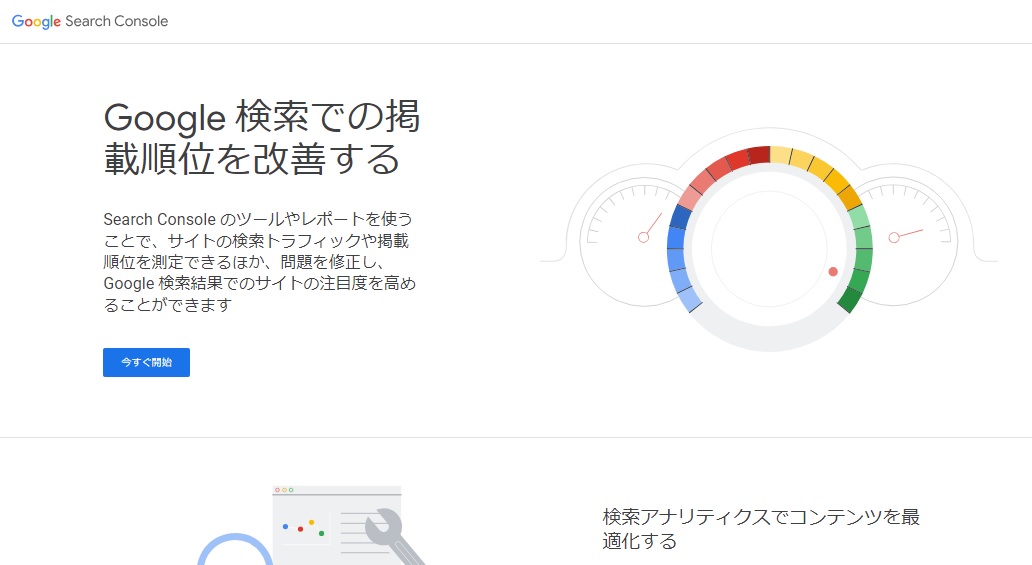The image size is (1032, 565).
Task: Click the heading 検索アナリティクスでコンテンツを最適化する
Action: click(x=761, y=529)
